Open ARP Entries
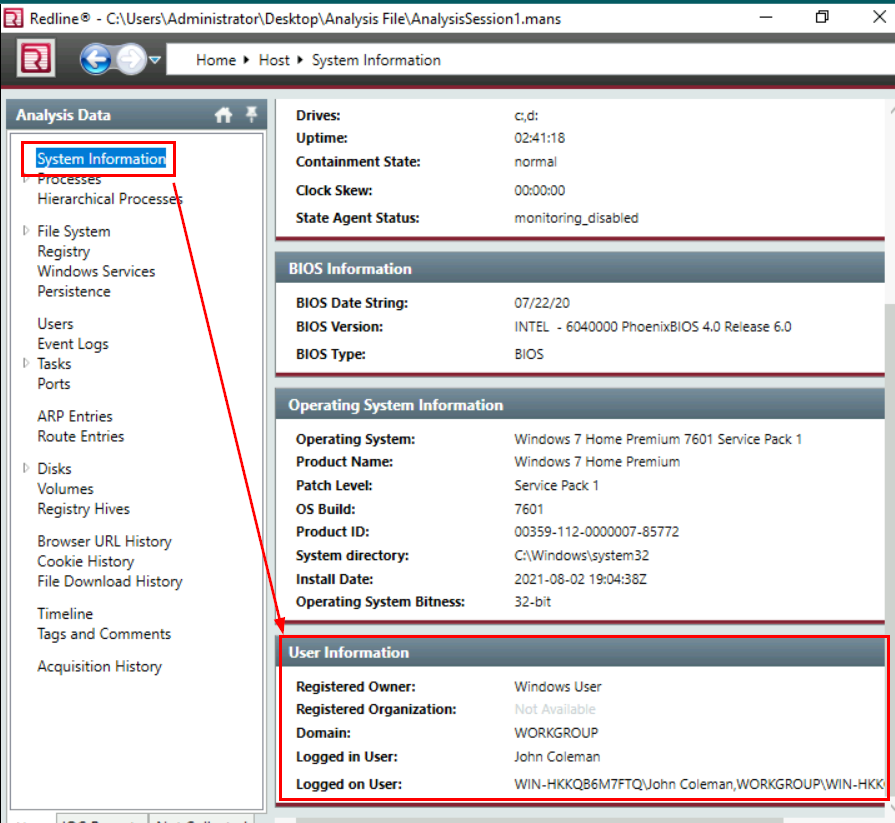The image size is (895, 823). click(75, 416)
